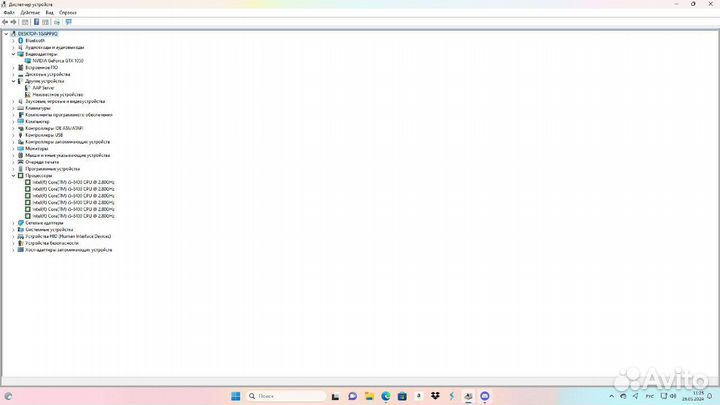Screen dimensions: 720x405
Task: Expand Аудиовходы и аудиовыходы category
Action: 13,47
